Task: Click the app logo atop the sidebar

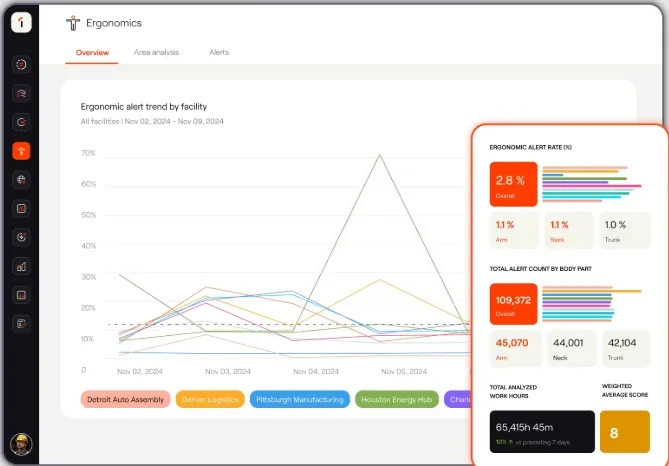Action: coord(21,22)
